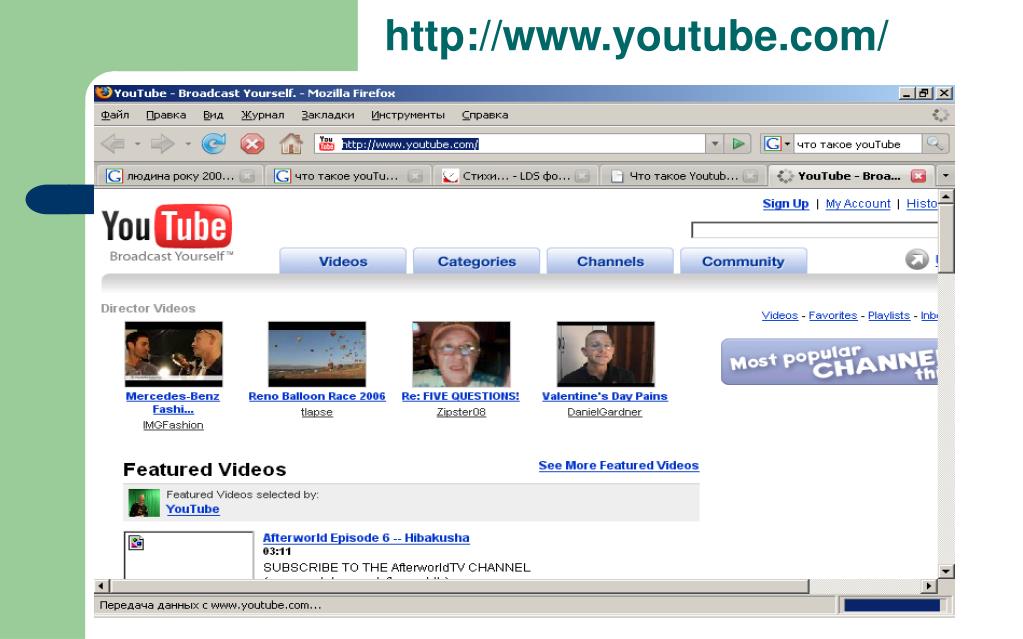
Task: Open the Закладки menu
Action: click(328, 115)
